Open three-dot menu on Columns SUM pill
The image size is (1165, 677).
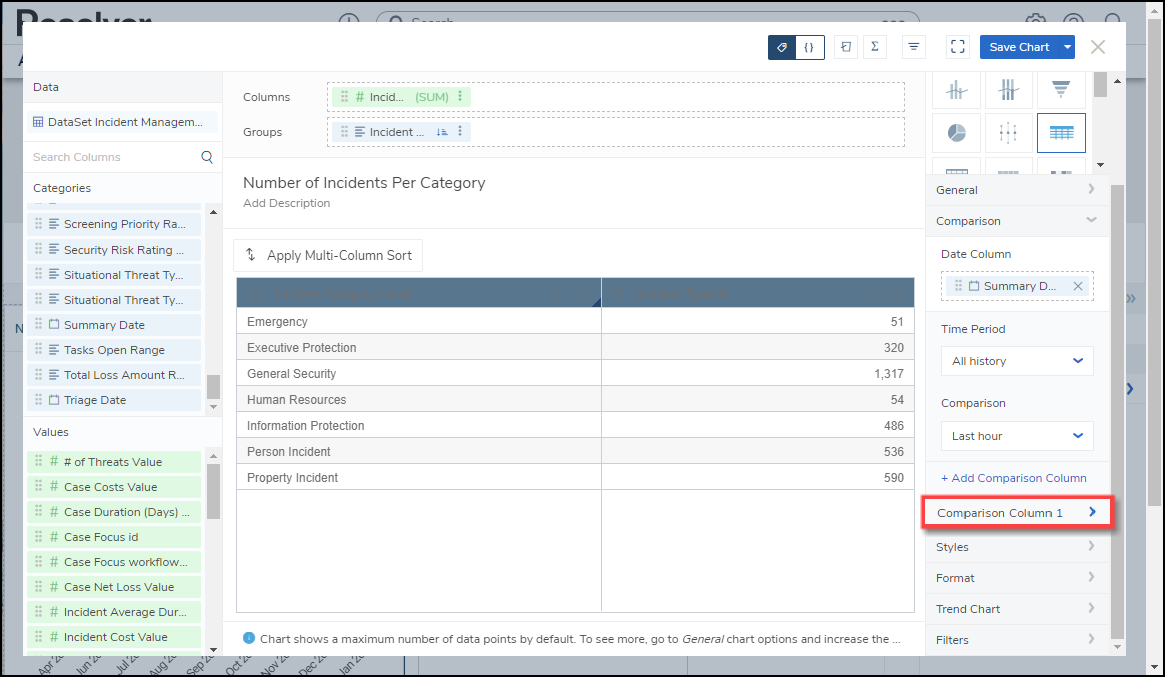pyautogui.click(x=460, y=97)
